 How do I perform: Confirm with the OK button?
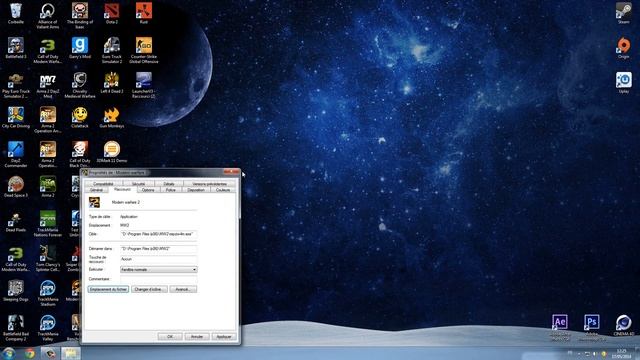[170, 336]
